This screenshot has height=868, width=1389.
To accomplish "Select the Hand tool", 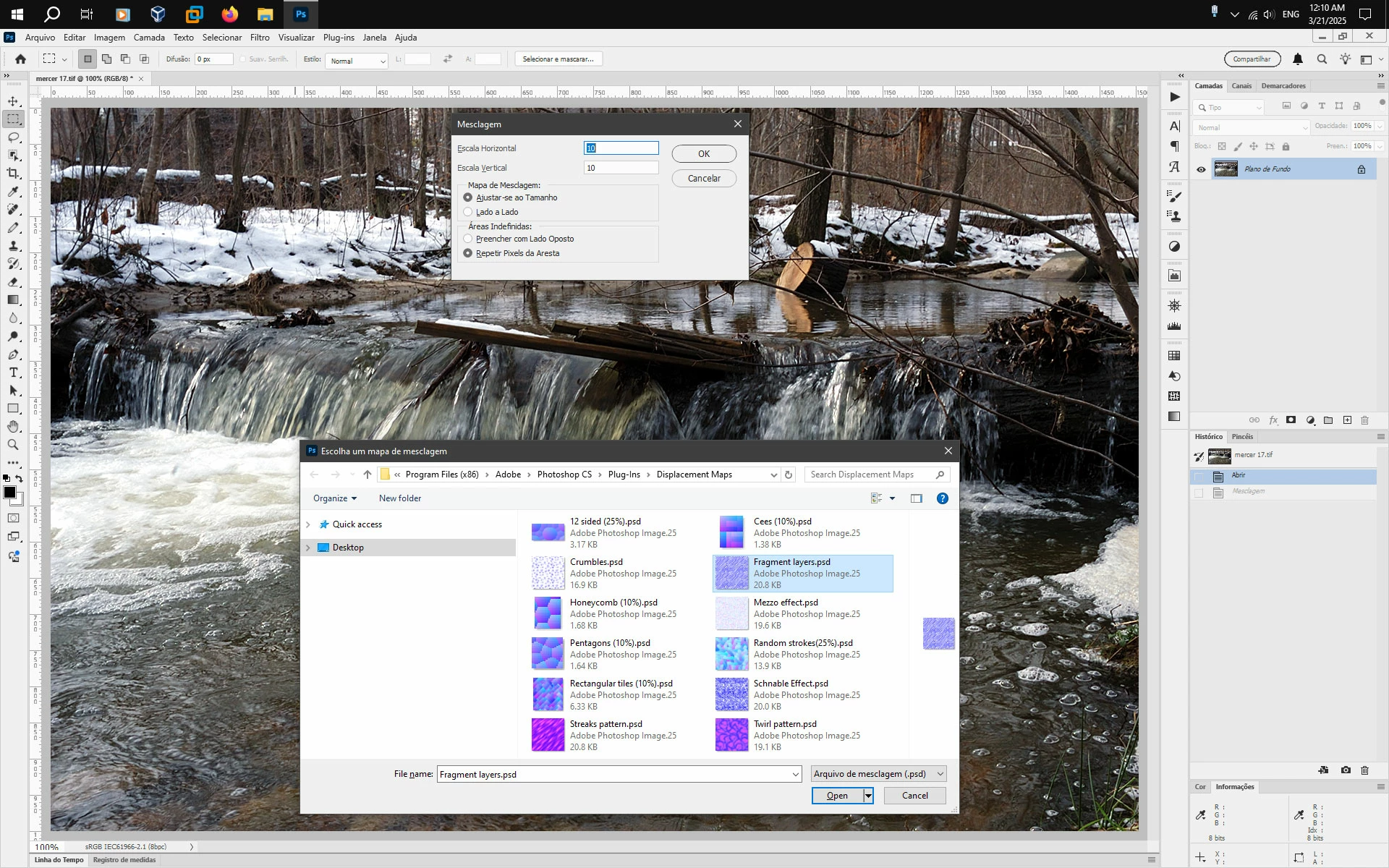I will click(x=13, y=427).
